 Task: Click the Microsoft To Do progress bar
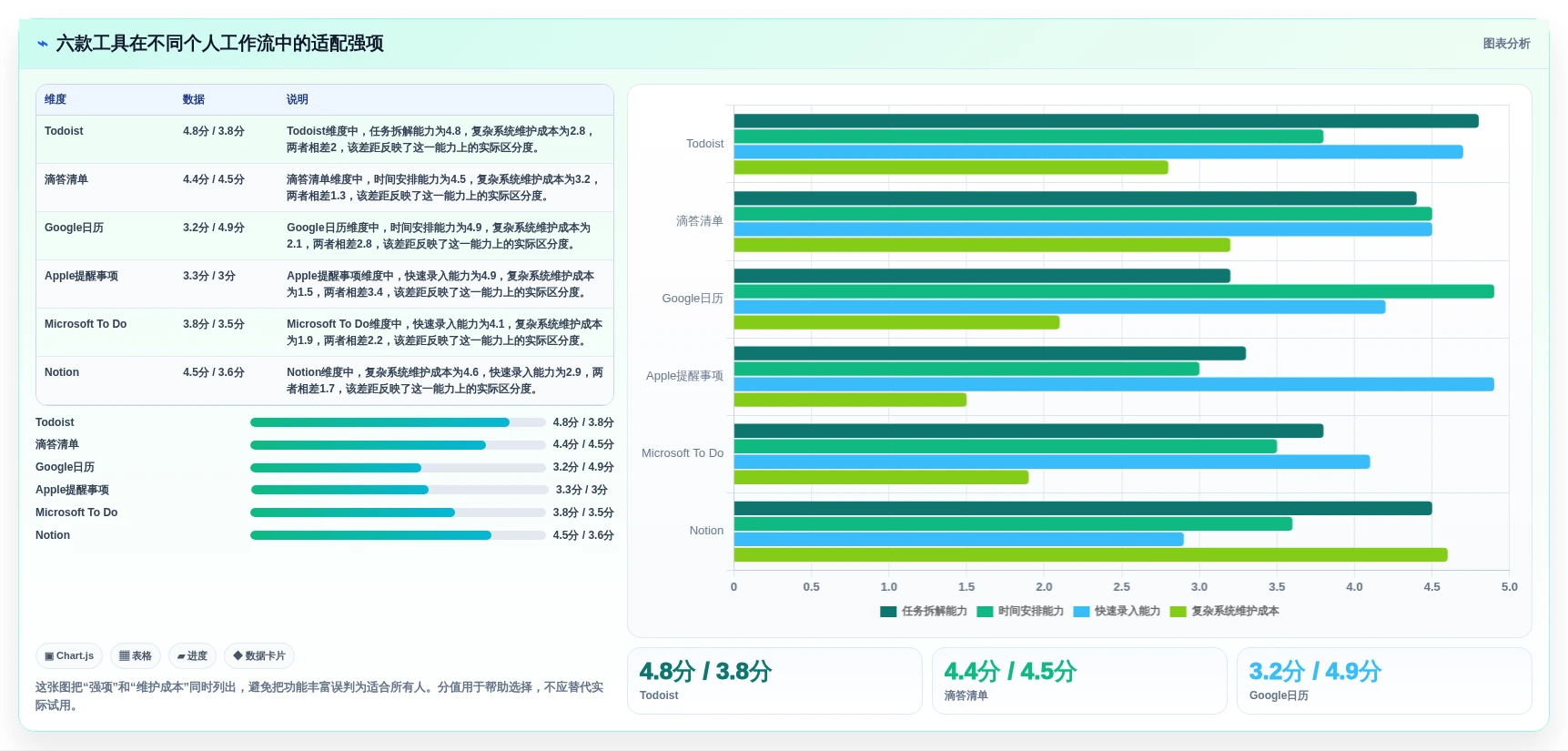(398, 513)
